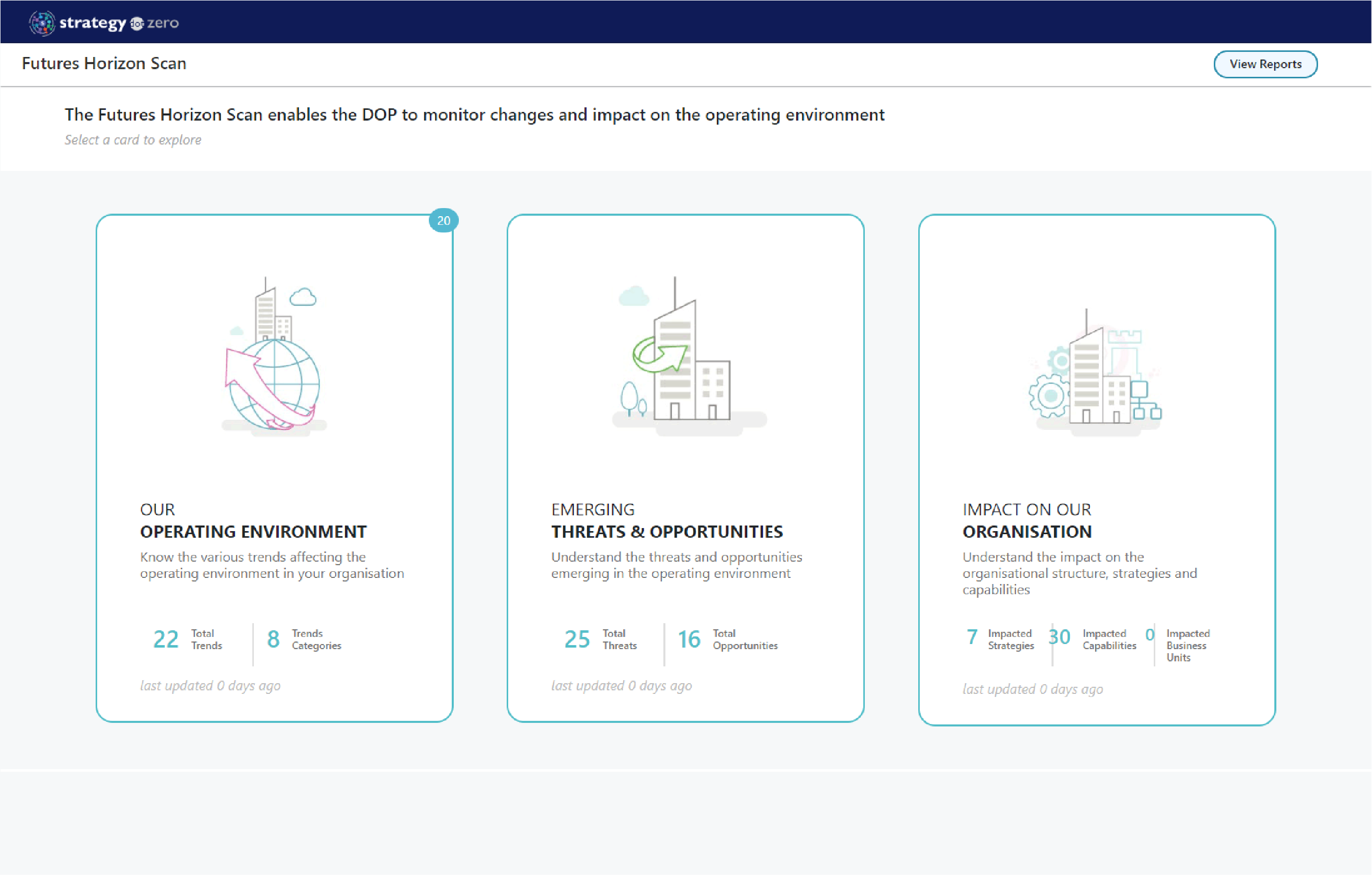Click the DOP monitoring intro sentence
This screenshot has width=1372, height=875.
(x=474, y=114)
